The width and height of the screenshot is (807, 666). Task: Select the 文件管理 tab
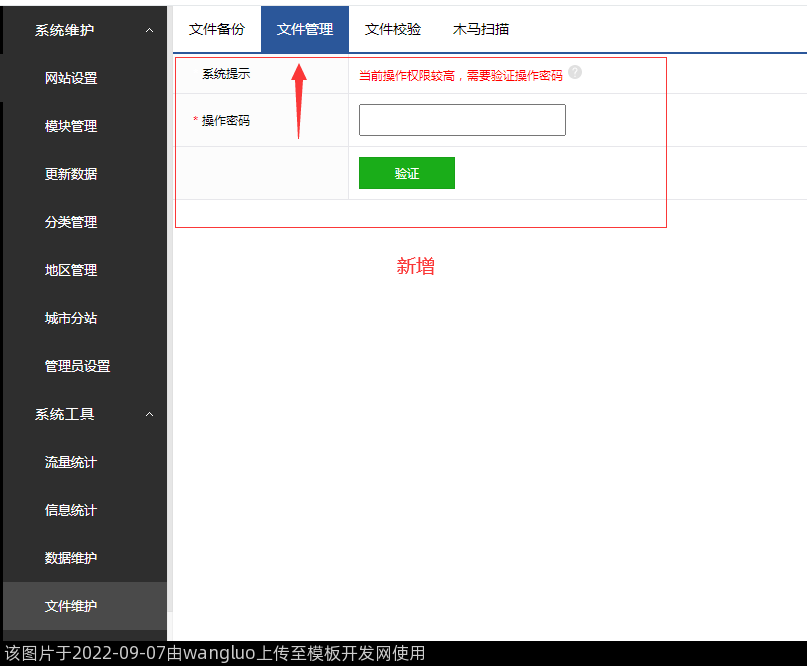tap(305, 29)
